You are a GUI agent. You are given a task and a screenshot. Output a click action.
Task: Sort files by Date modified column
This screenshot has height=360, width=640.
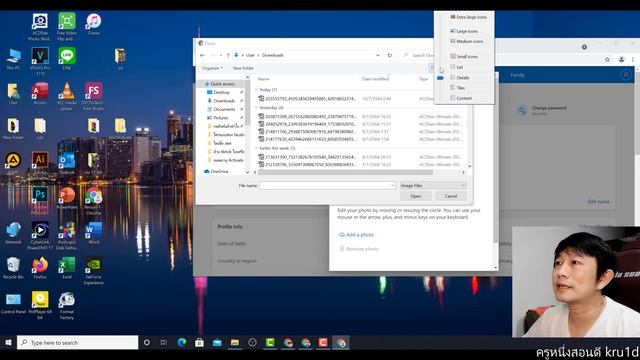tap(375, 79)
